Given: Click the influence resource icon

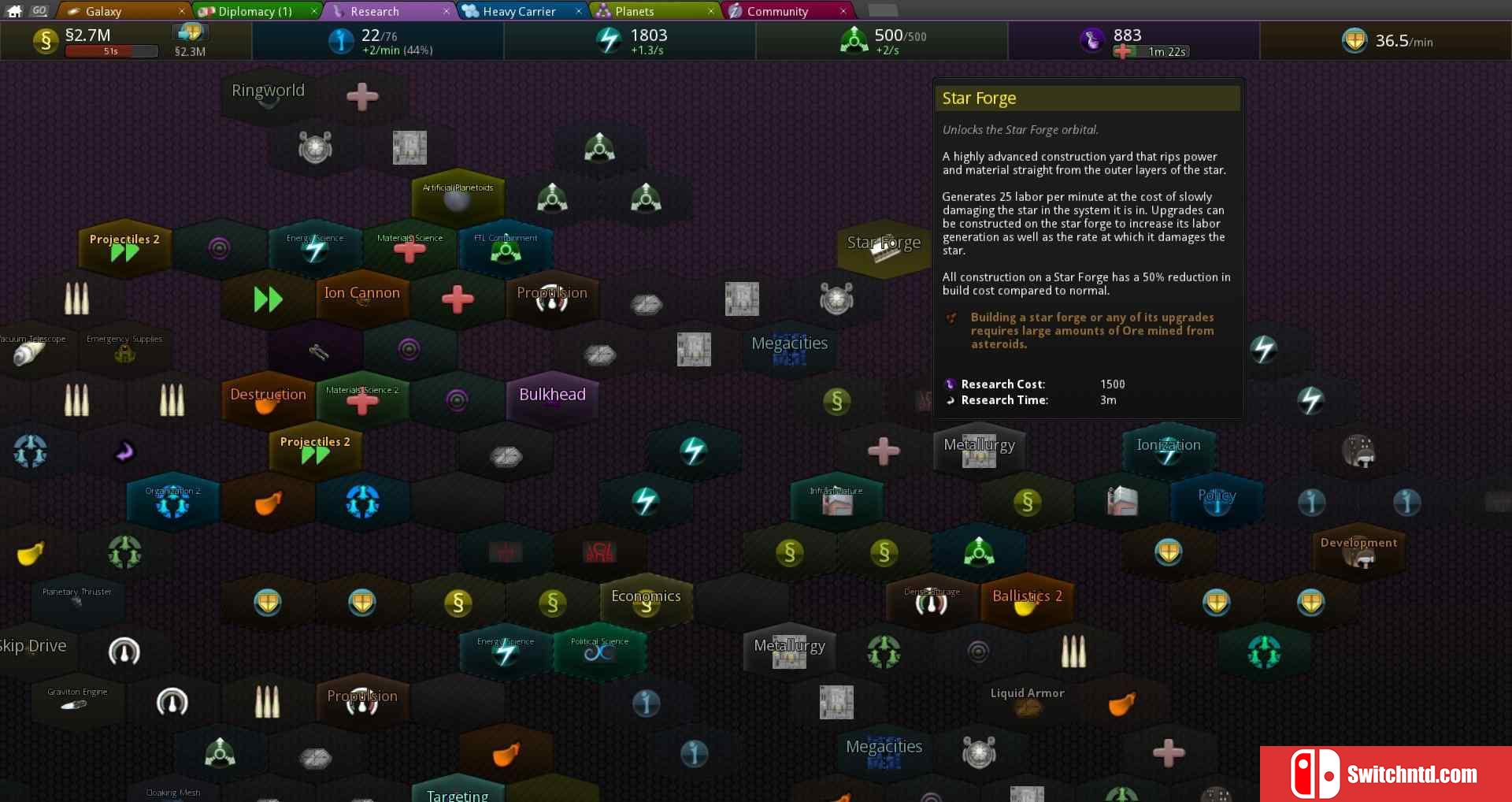Looking at the screenshot, I should coord(340,40).
